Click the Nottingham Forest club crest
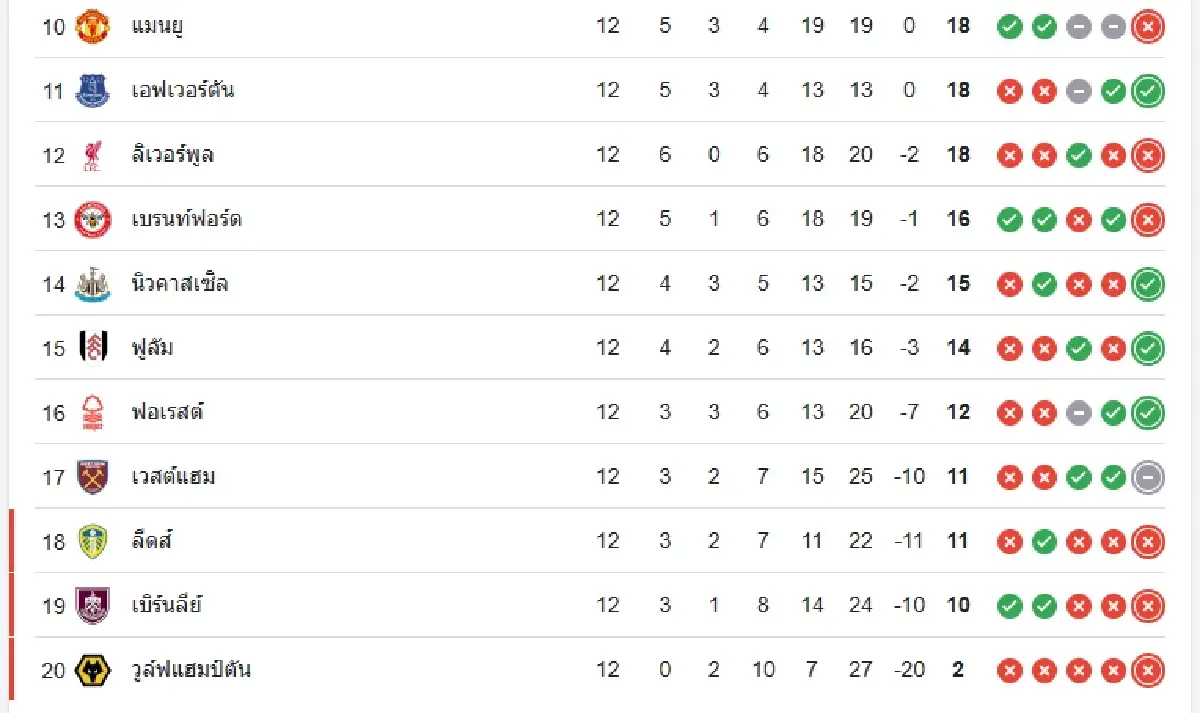The height and width of the screenshot is (713, 1200). 93,412
